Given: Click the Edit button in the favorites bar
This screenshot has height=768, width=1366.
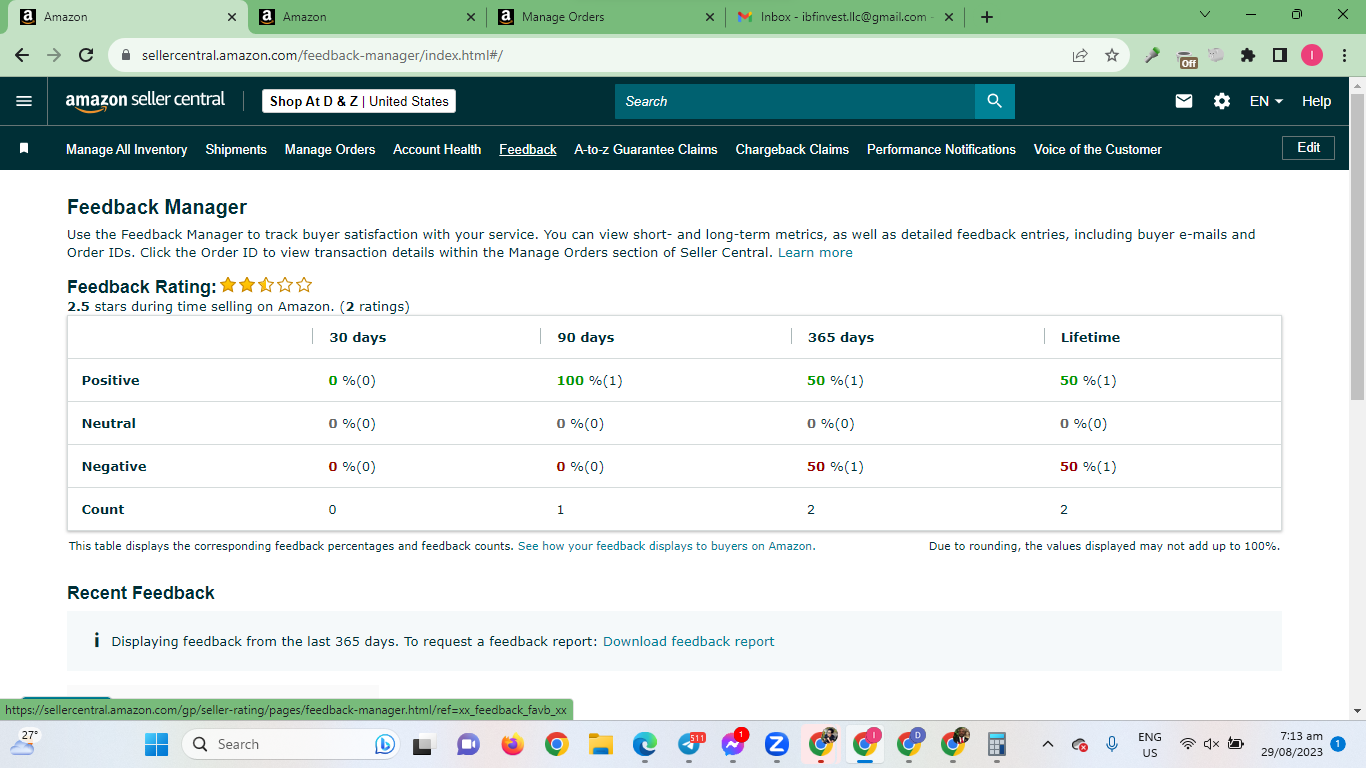Looking at the screenshot, I should (x=1309, y=148).
